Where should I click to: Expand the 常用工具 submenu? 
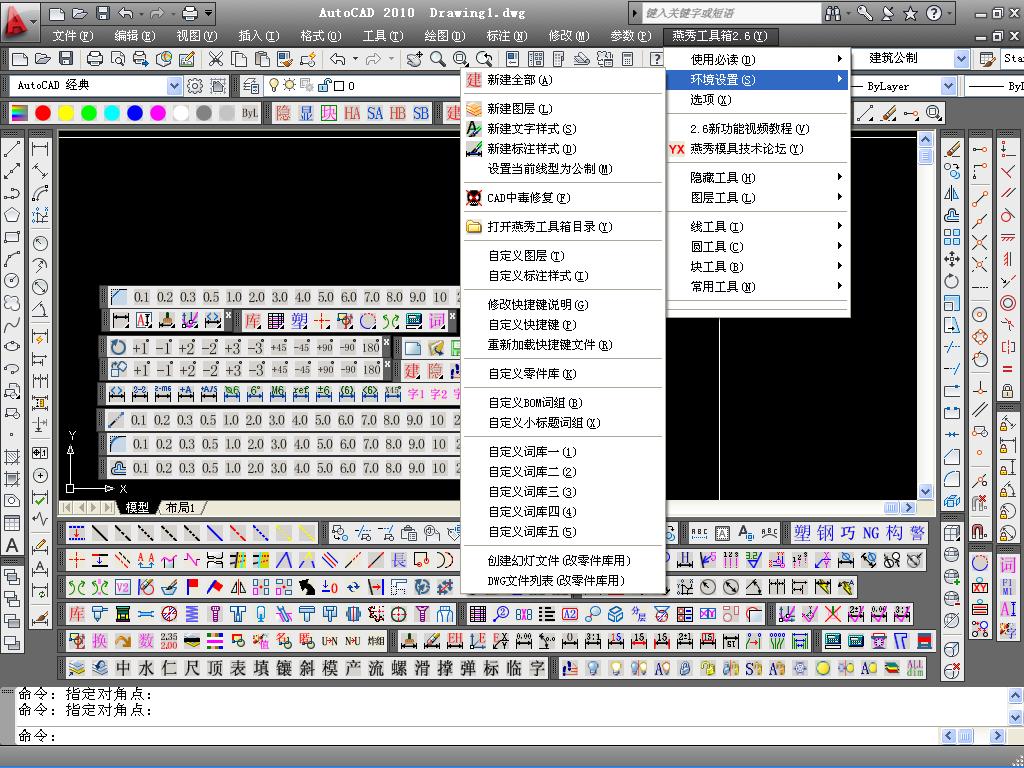pyautogui.click(x=758, y=287)
